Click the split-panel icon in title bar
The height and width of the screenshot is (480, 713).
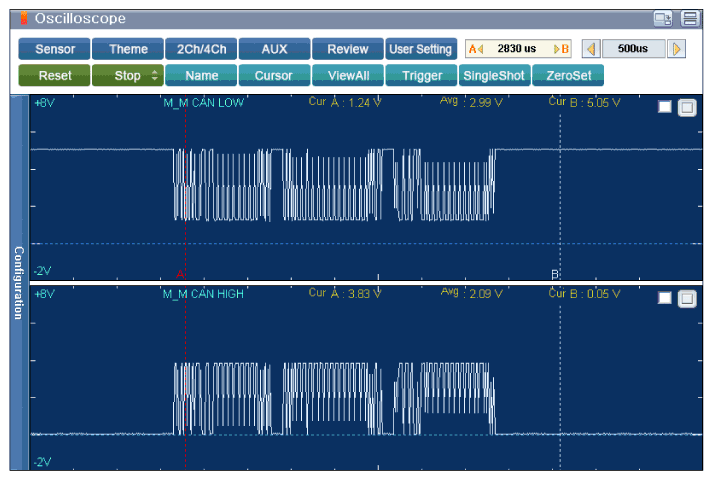click(690, 18)
